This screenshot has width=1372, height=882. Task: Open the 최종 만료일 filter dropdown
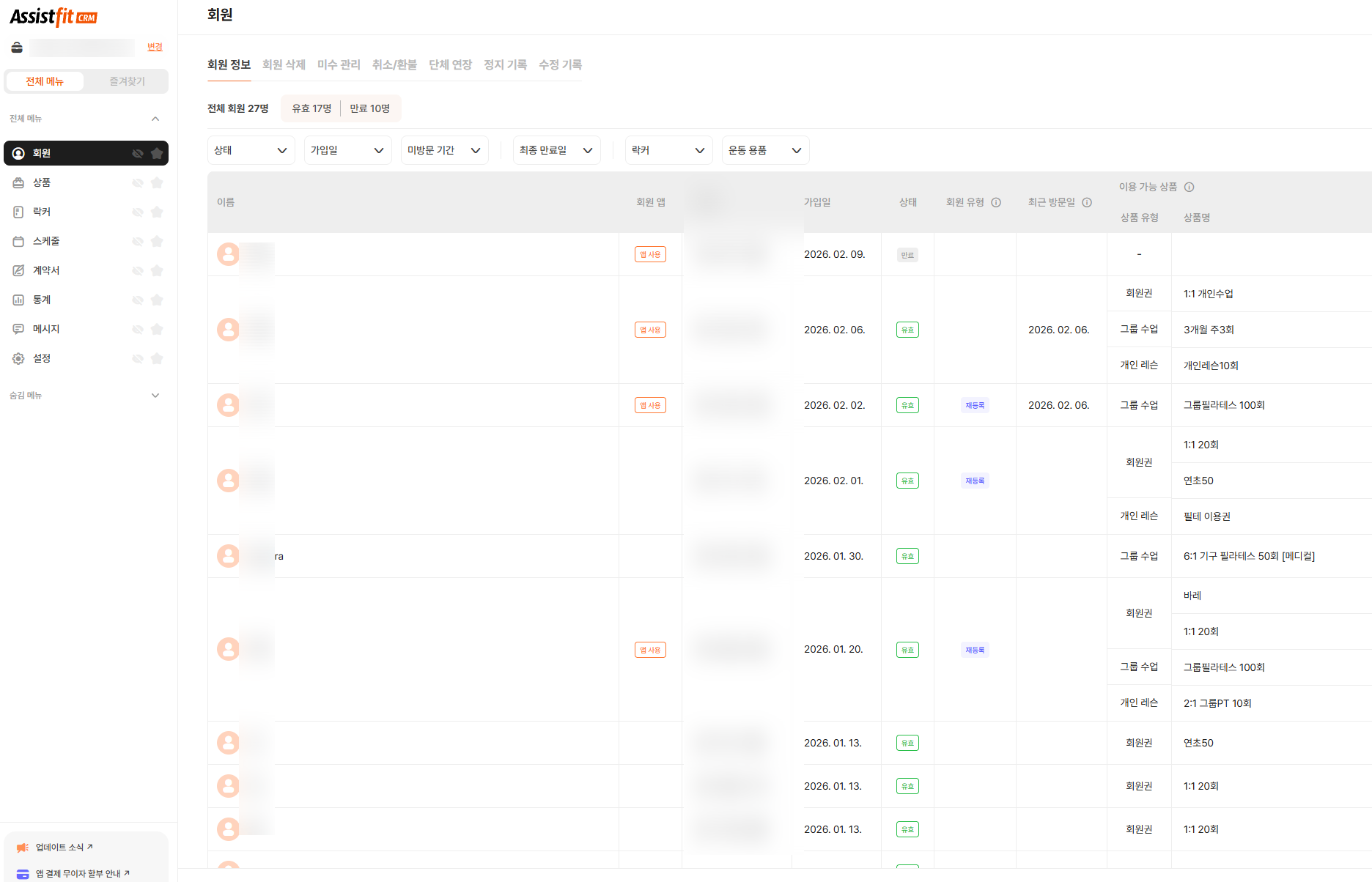556,150
